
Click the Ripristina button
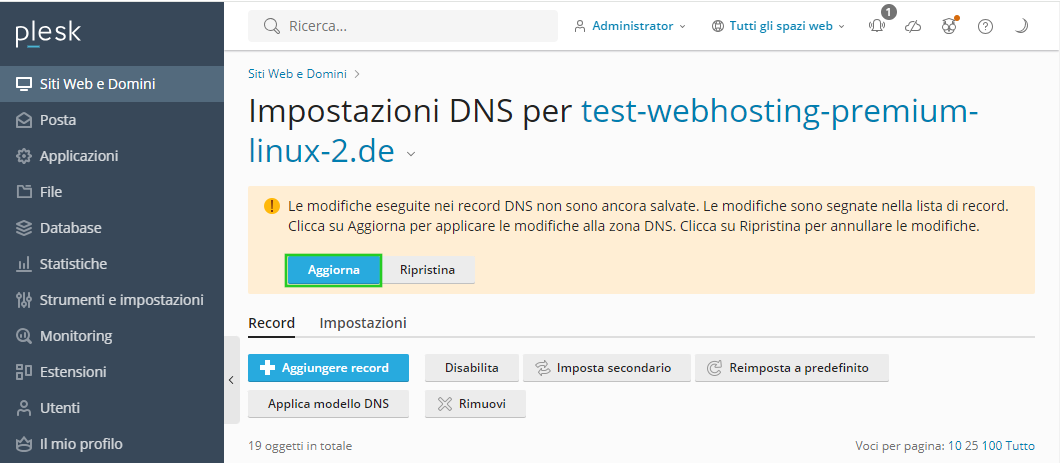(x=427, y=270)
